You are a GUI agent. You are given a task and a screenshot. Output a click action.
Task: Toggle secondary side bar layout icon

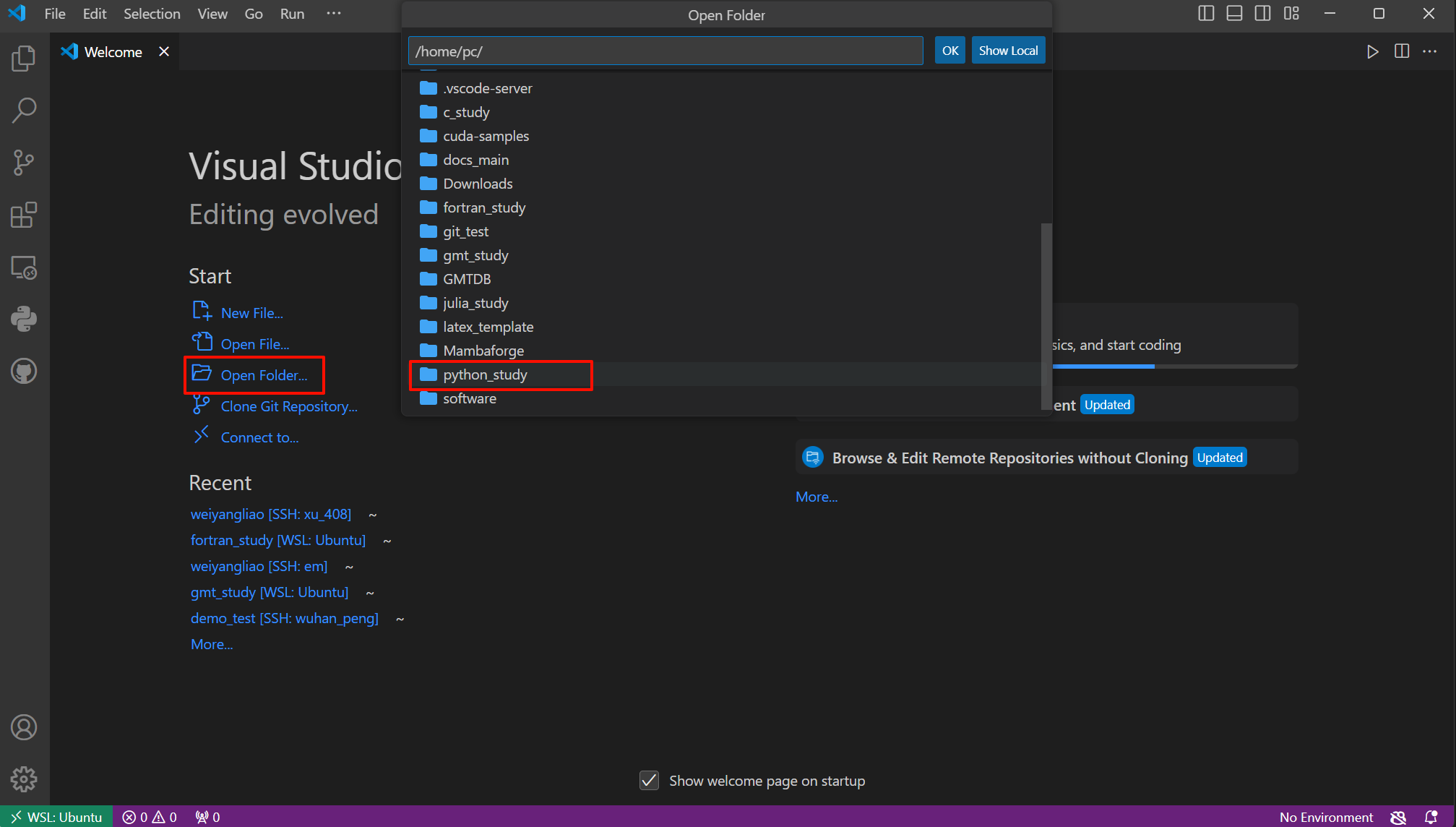tap(1262, 13)
